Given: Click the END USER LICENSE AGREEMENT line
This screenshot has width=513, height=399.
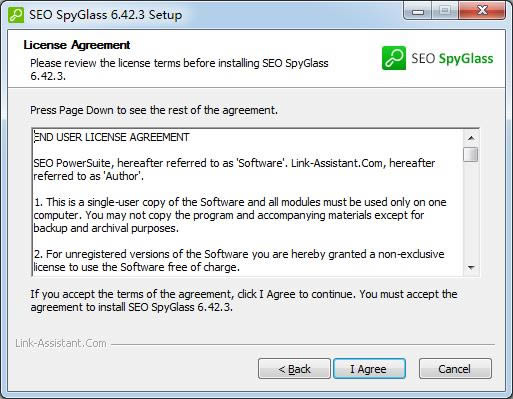Looking at the screenshot, I should [112, 137].
